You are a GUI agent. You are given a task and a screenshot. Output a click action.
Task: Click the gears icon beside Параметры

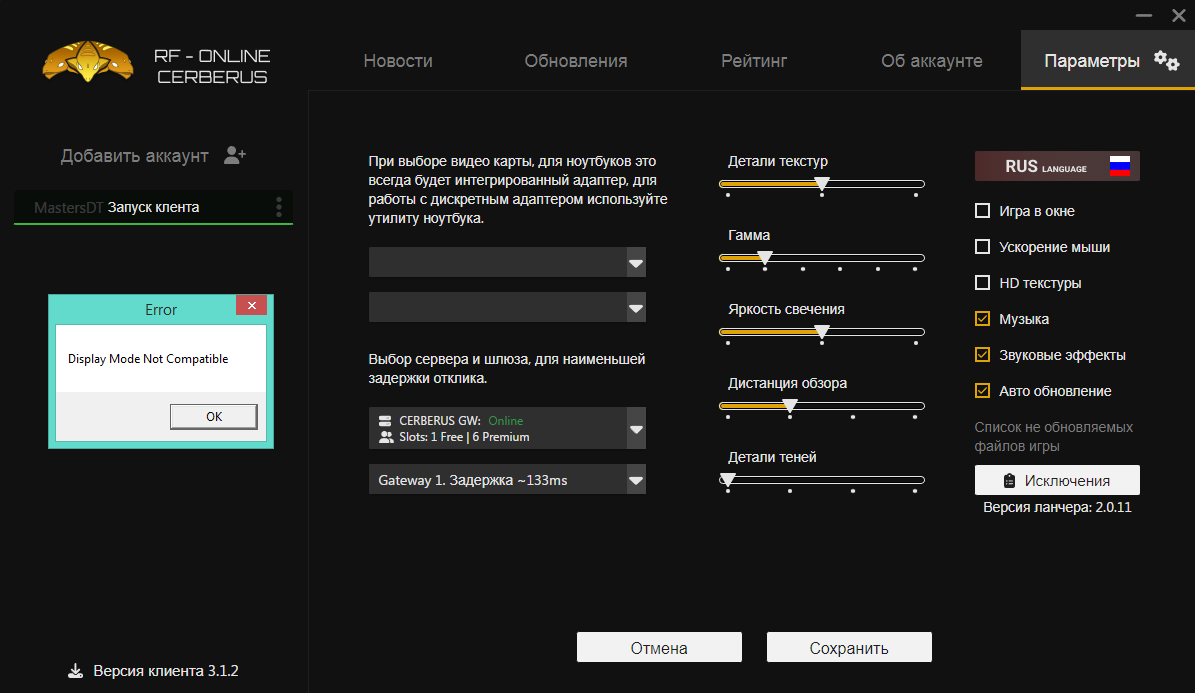1166,60
